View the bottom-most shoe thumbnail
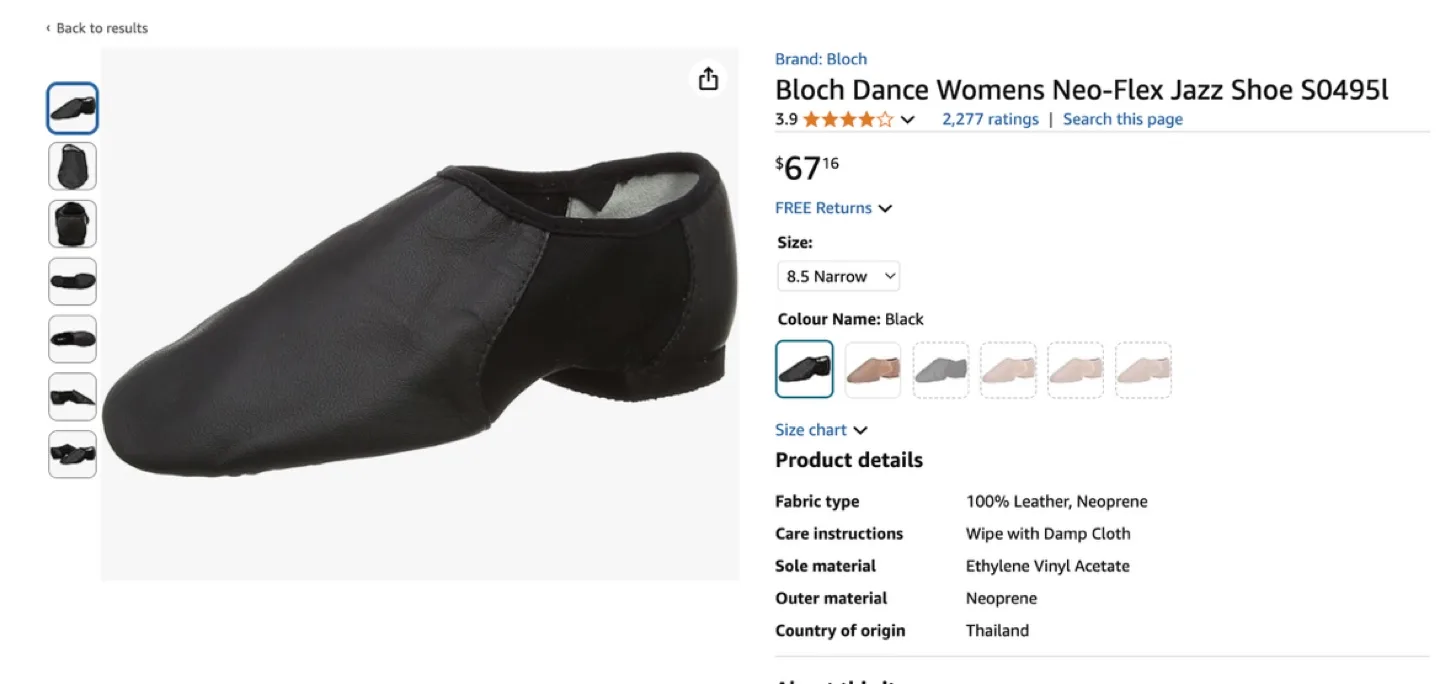 point(72,453)
